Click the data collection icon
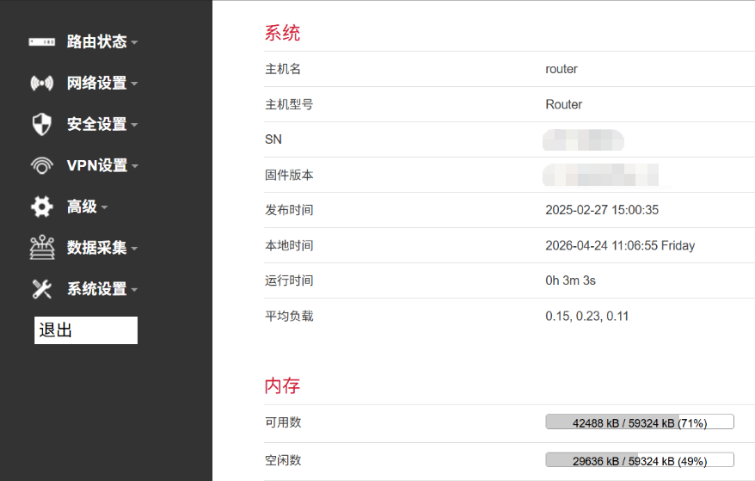Screen dimensions: 755x481 pyautogui.click(x=41, y=248)
